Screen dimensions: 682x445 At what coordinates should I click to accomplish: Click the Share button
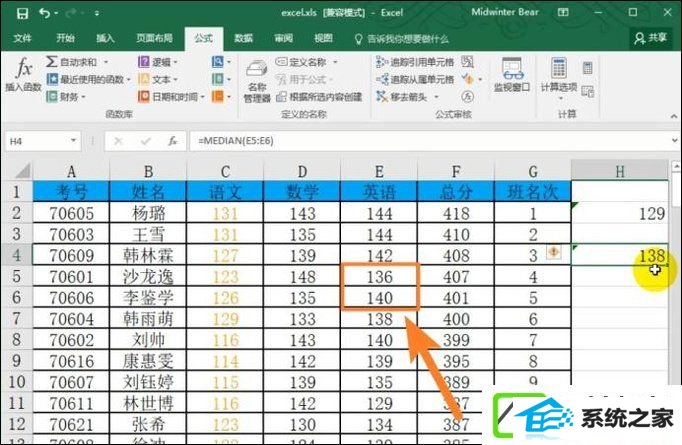[650, 38]
